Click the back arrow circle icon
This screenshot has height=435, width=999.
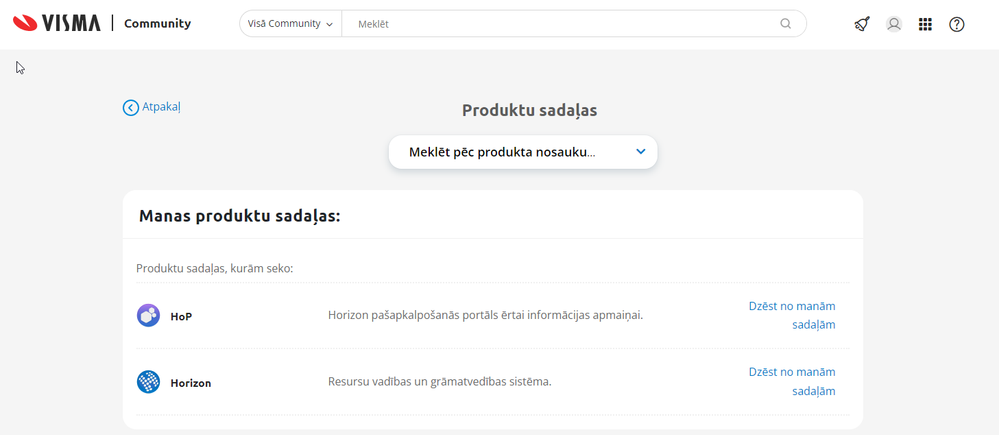131,108
